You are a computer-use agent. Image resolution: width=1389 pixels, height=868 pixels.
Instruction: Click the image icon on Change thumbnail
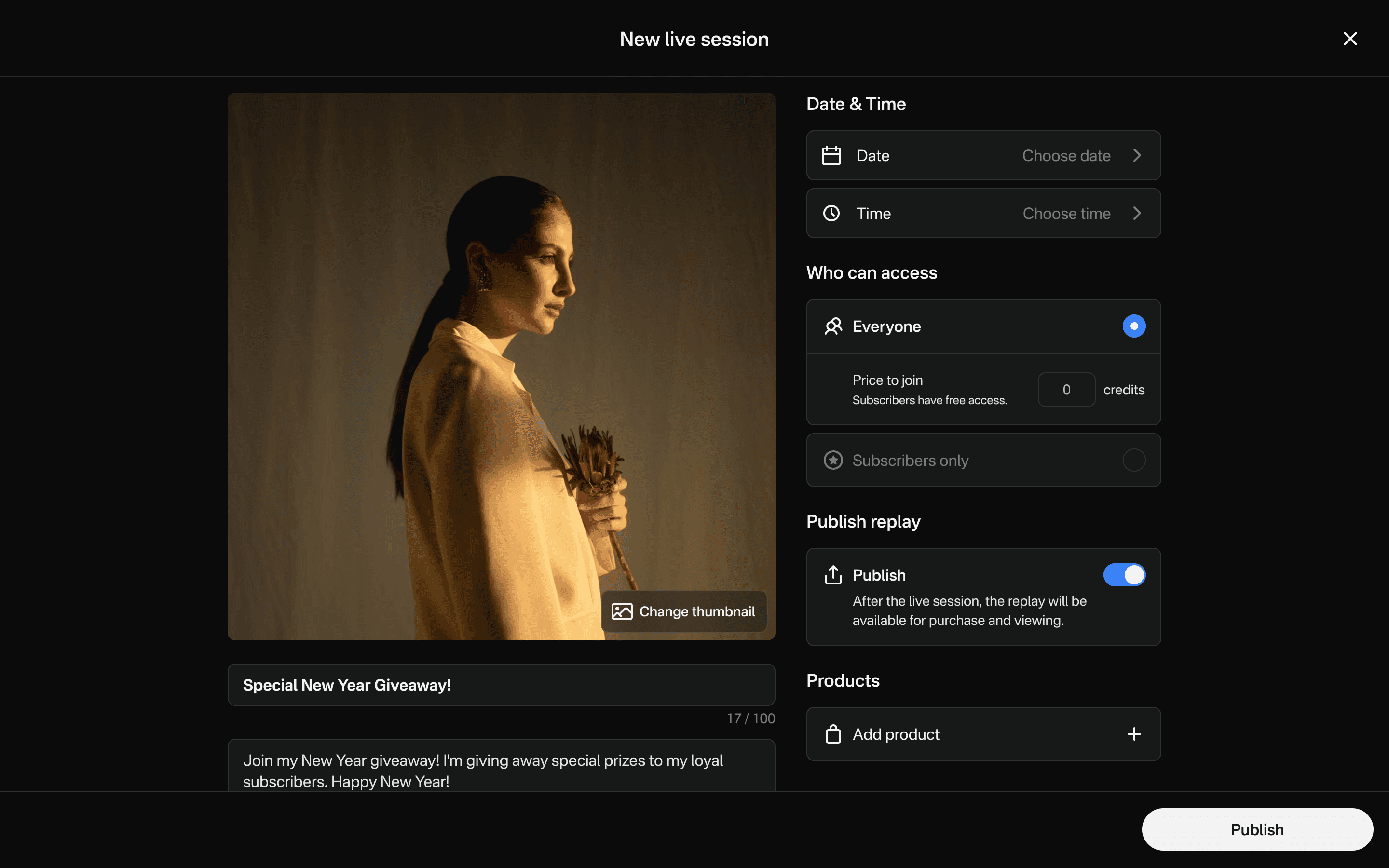point(622,611)
